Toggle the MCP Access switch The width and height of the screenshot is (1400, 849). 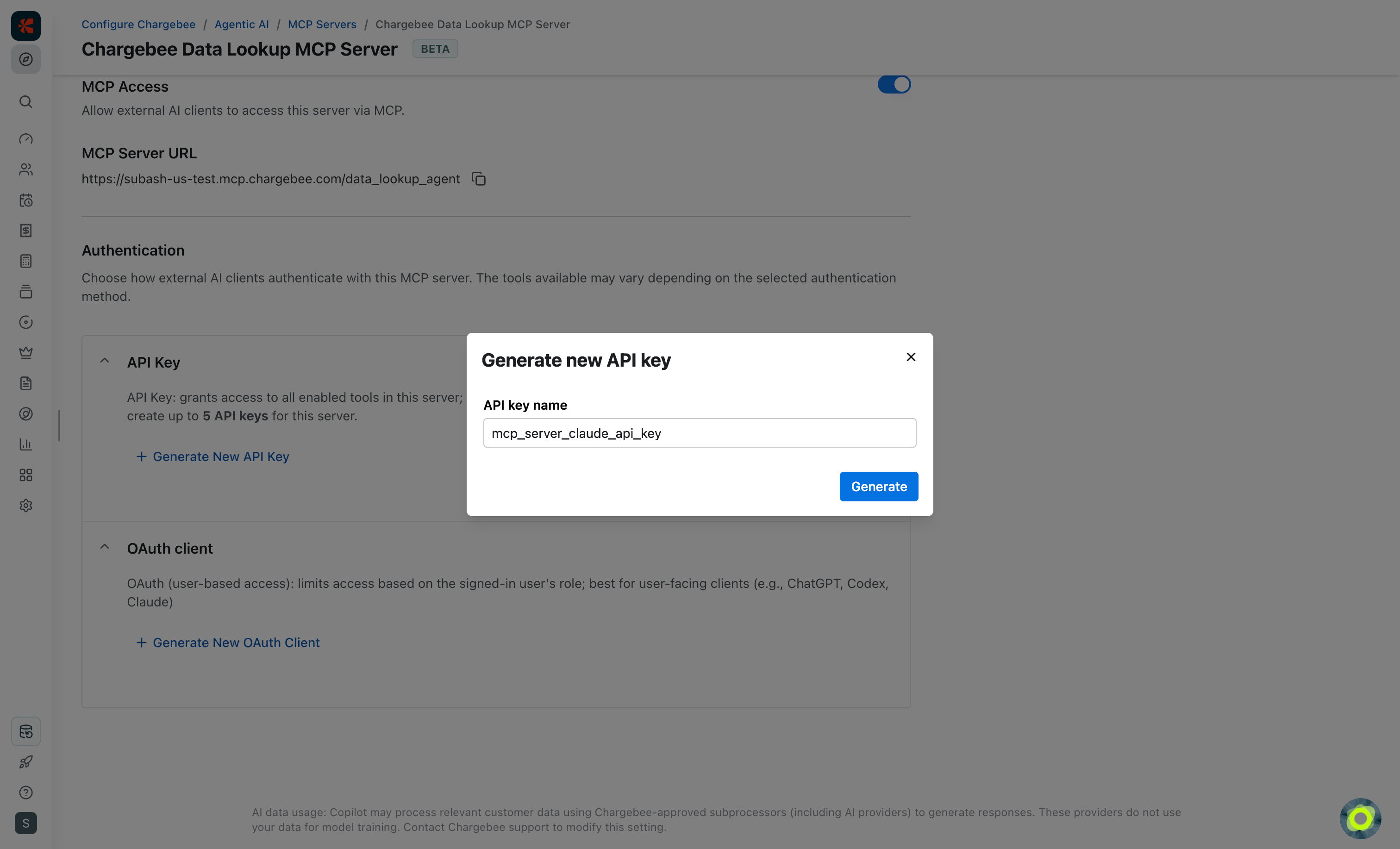click(894, 85)
